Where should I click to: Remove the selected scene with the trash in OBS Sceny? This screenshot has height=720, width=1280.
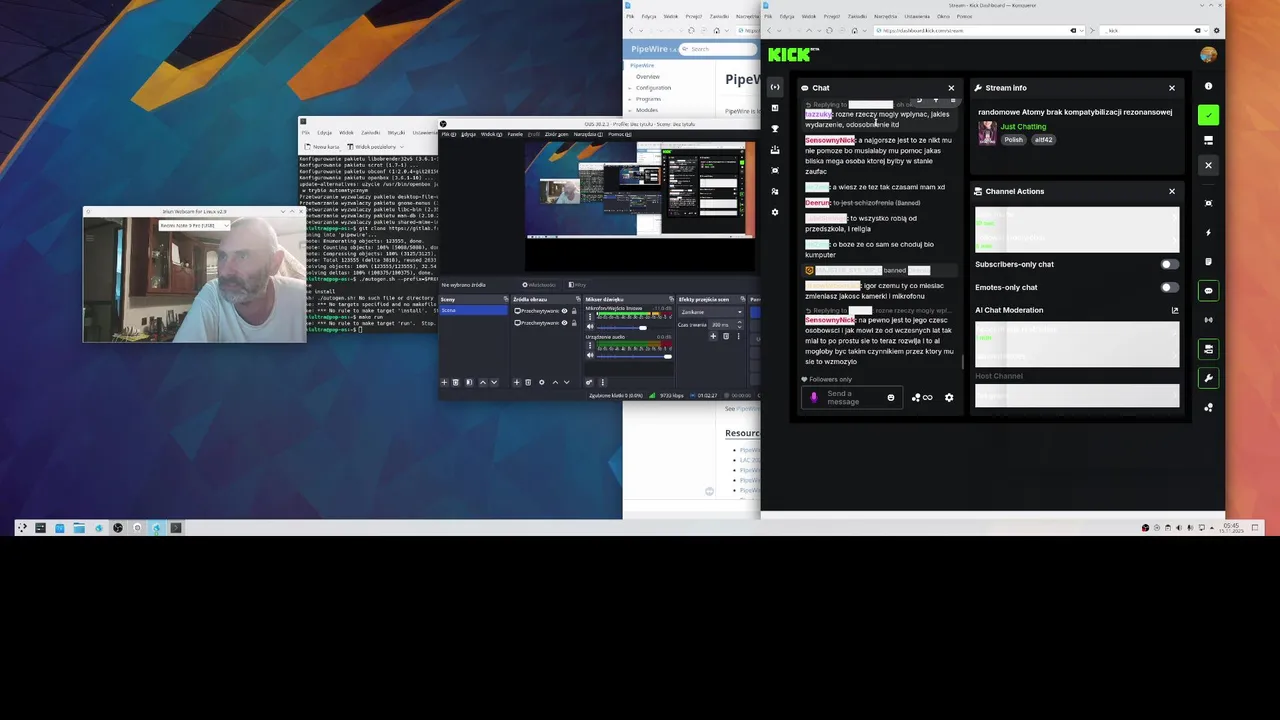point(456,382)
